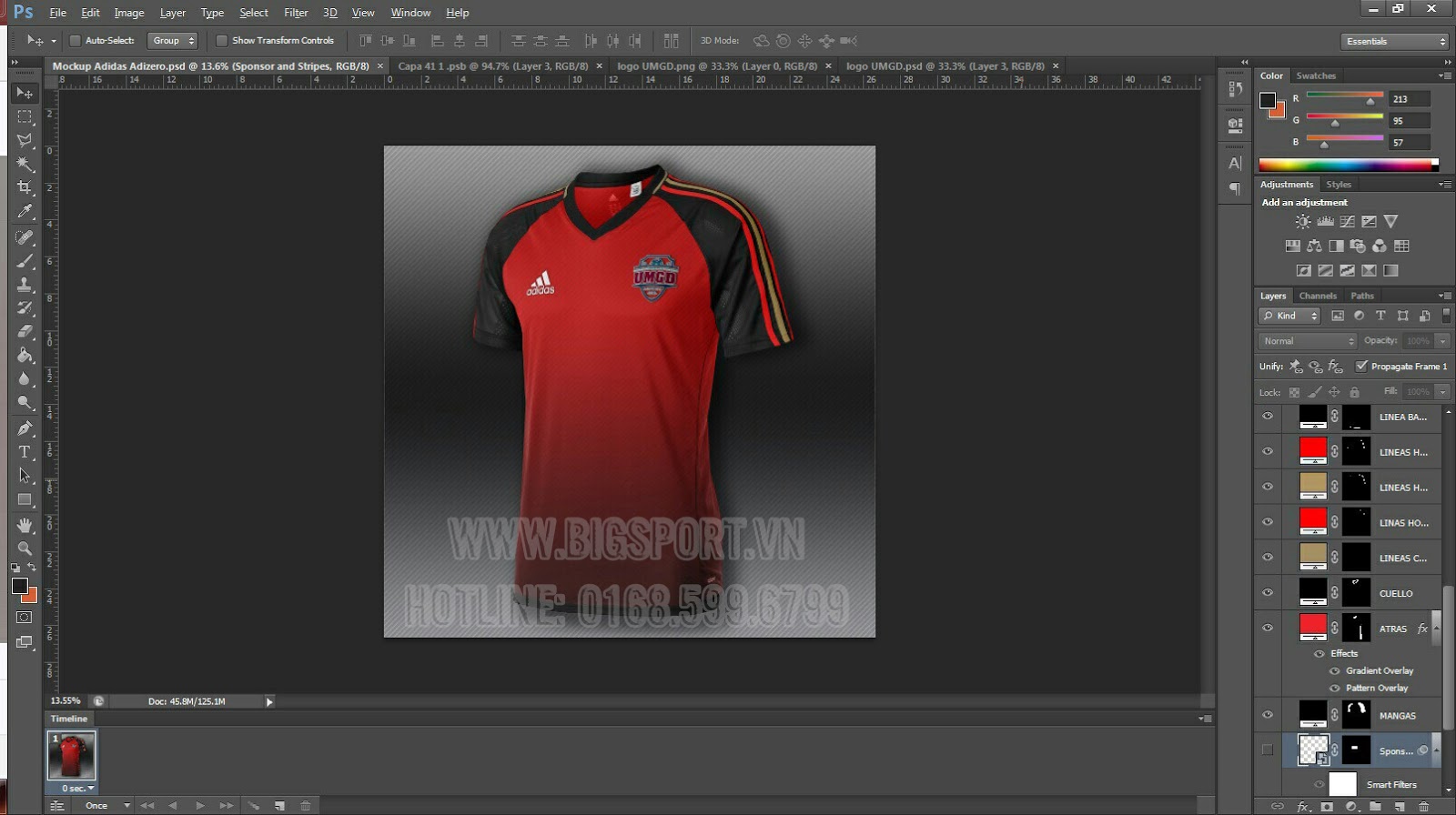Open the Image menu

pos(129,13)
